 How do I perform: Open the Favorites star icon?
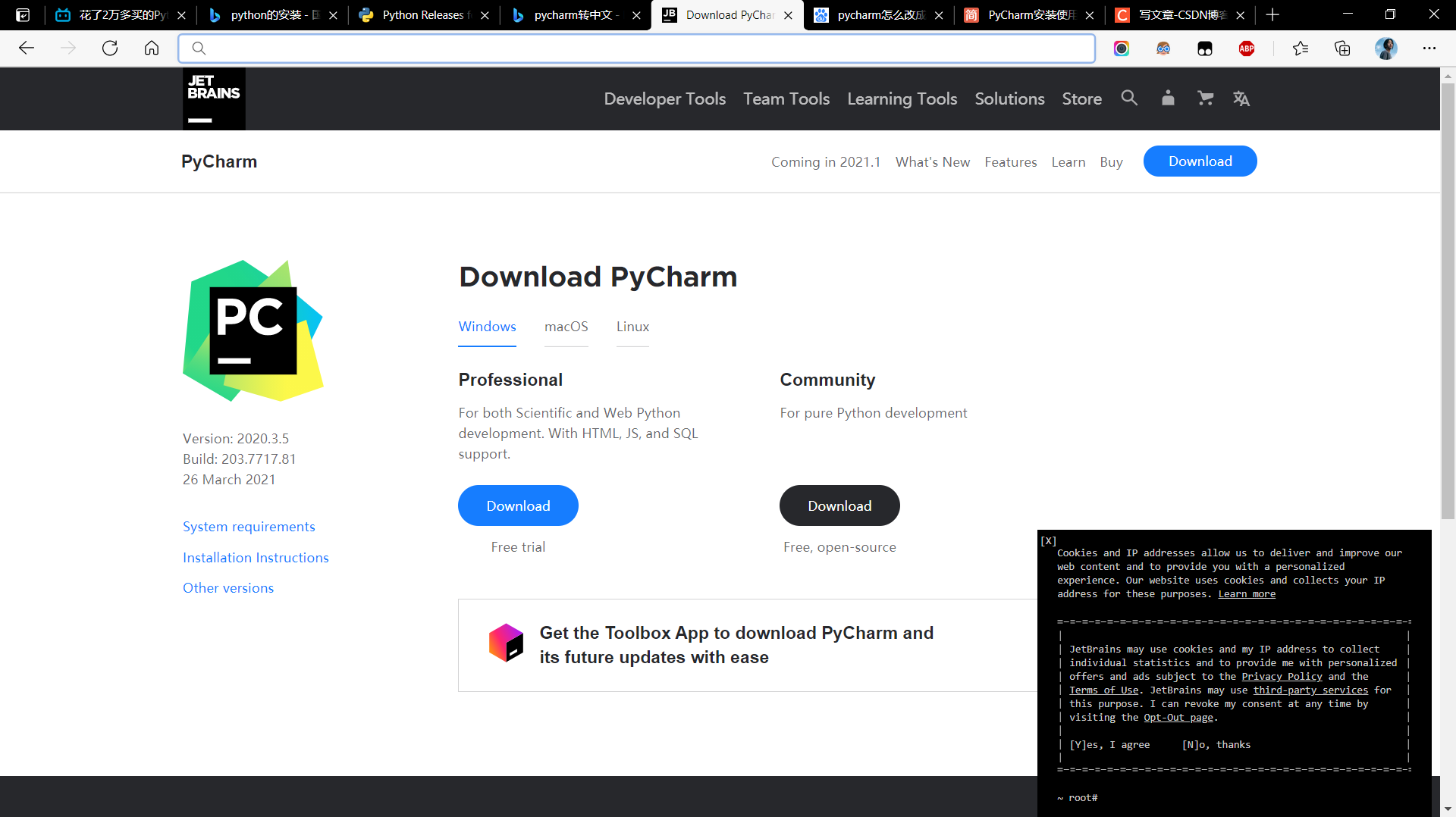[1301, 49]
